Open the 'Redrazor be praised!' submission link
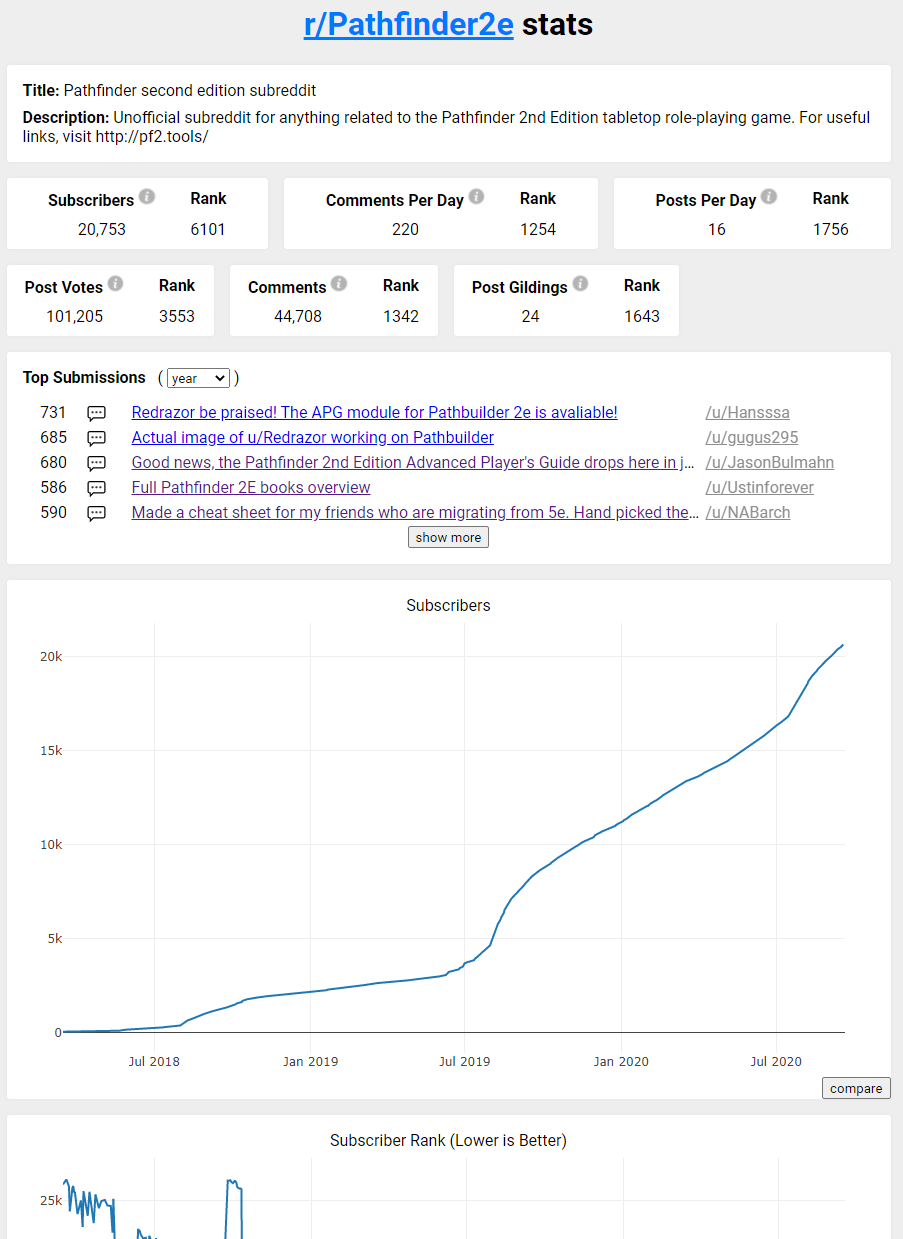The height and width of the screenshot is (1239, 903). (x=374, y=412)
